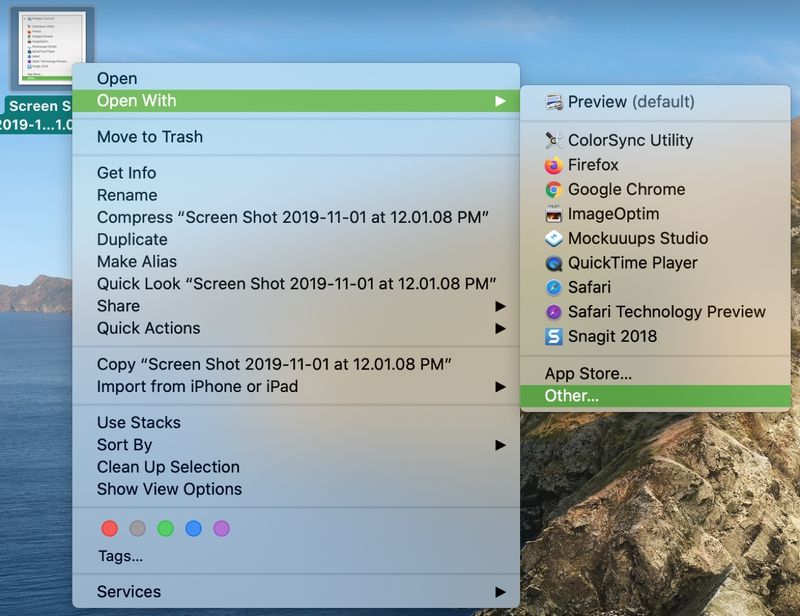Open with ColorSync Utility

656,140
